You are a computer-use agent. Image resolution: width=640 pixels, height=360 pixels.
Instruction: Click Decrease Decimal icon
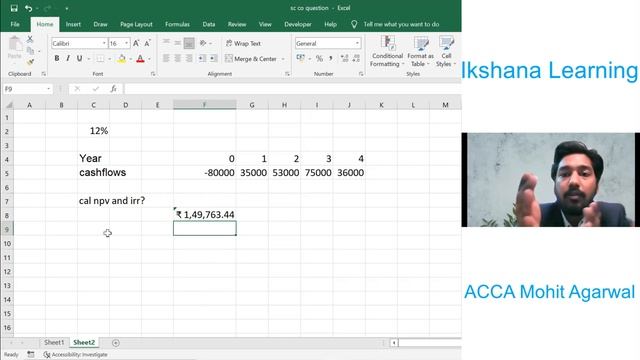[356, 58]
